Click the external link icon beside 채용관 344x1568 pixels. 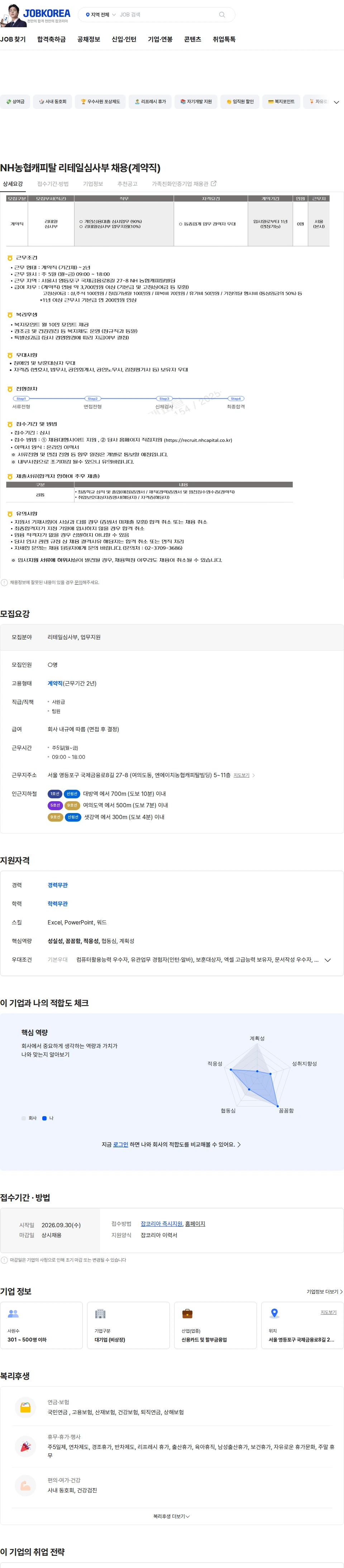214,183
